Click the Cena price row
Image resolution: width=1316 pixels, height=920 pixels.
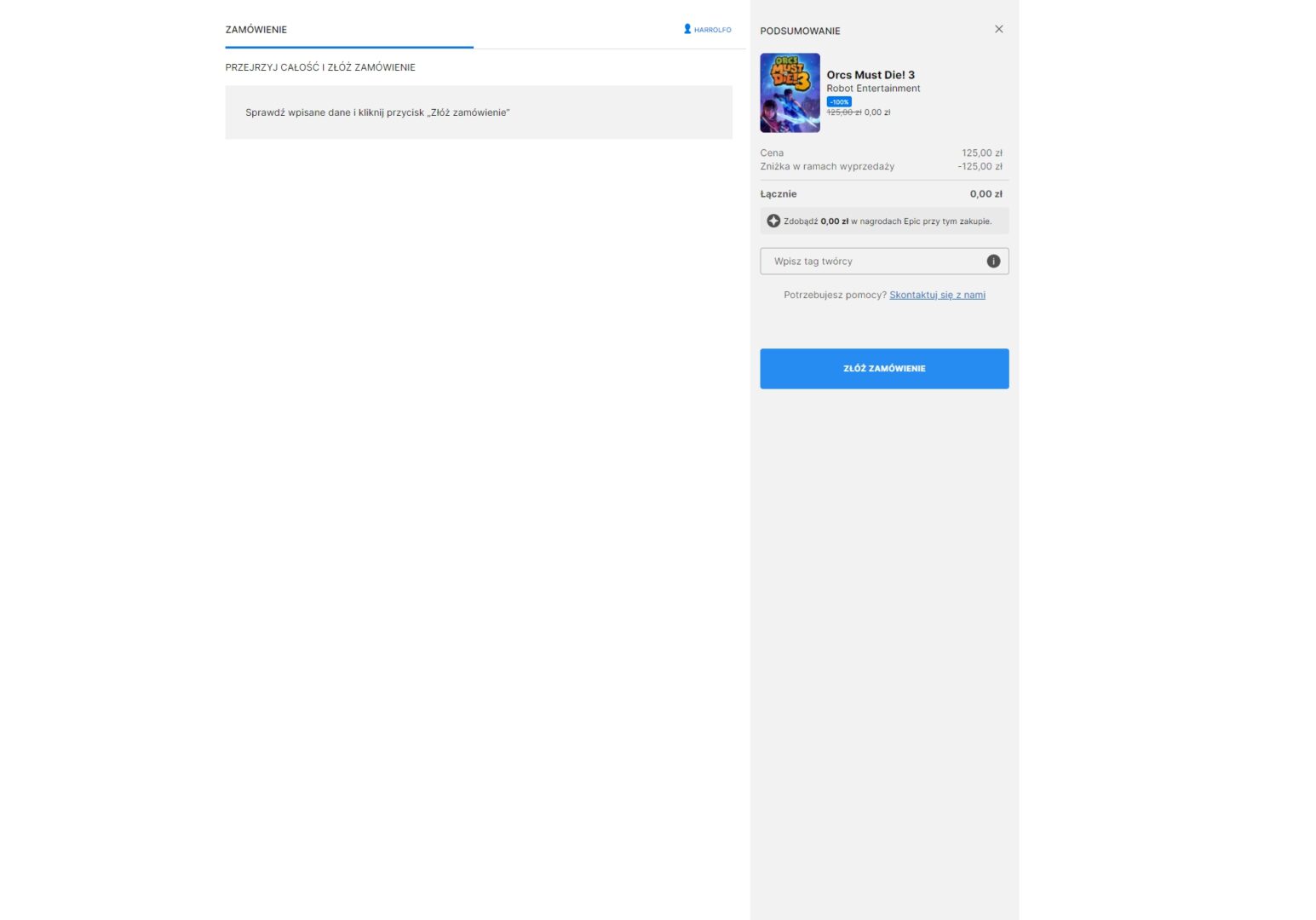[883, 153]
